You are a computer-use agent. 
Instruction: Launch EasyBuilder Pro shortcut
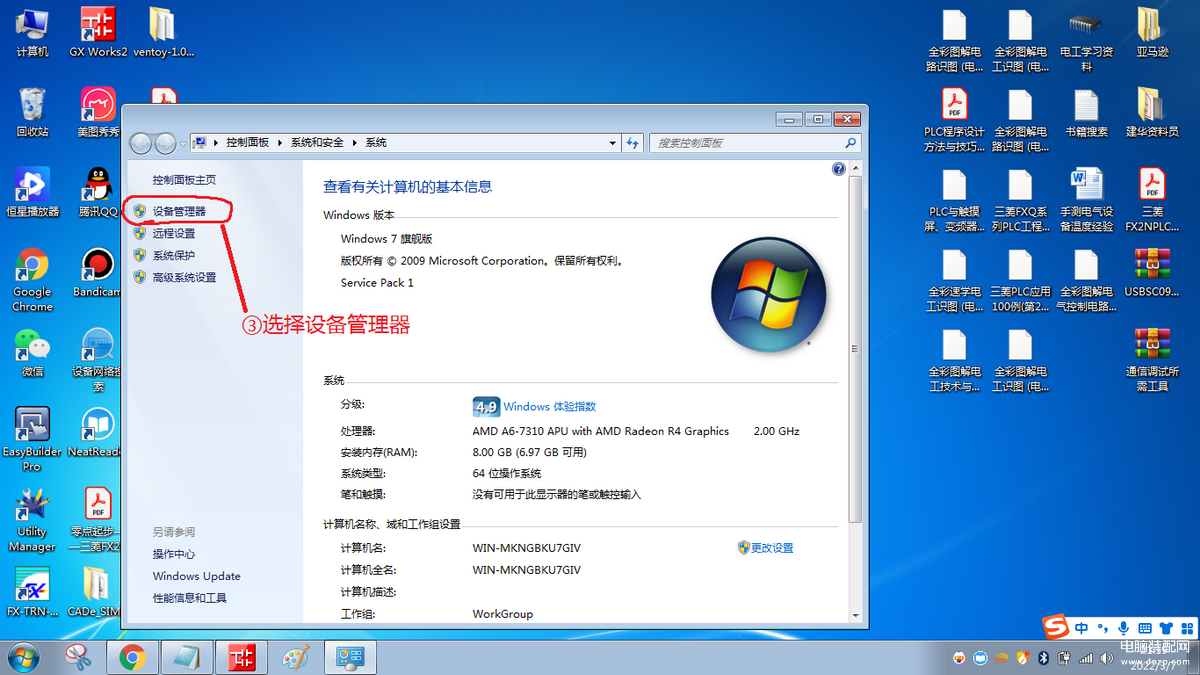(x=32, y=439)
